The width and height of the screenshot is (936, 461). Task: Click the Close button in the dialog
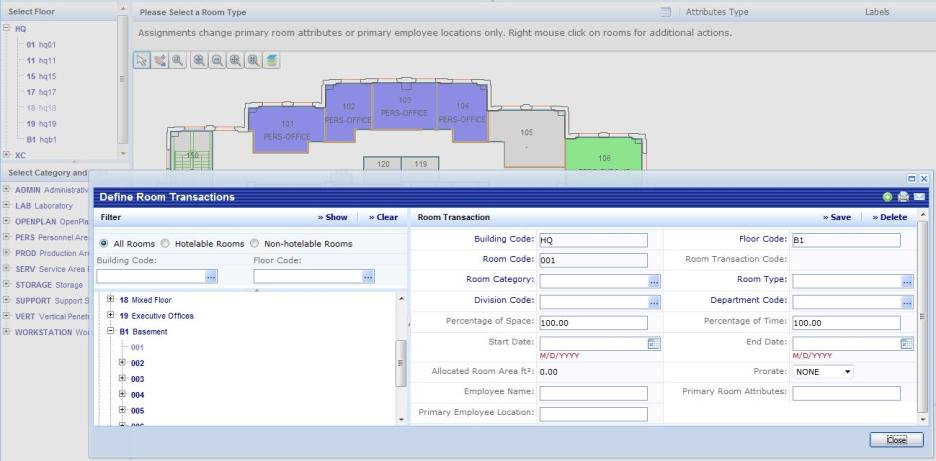896,438
